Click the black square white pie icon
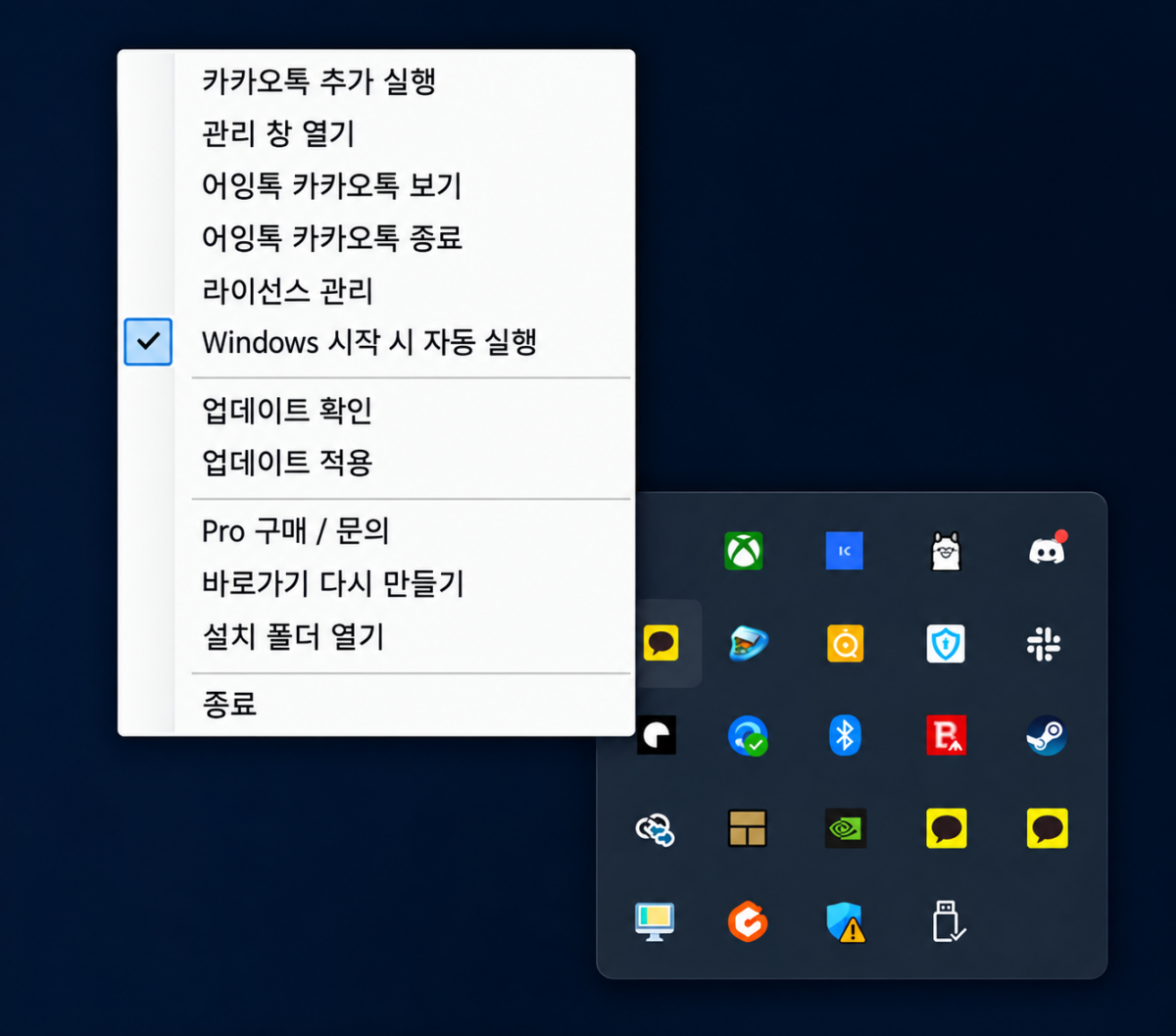The height and width of the screenshot is (1036, 1176). coord(657,735)
